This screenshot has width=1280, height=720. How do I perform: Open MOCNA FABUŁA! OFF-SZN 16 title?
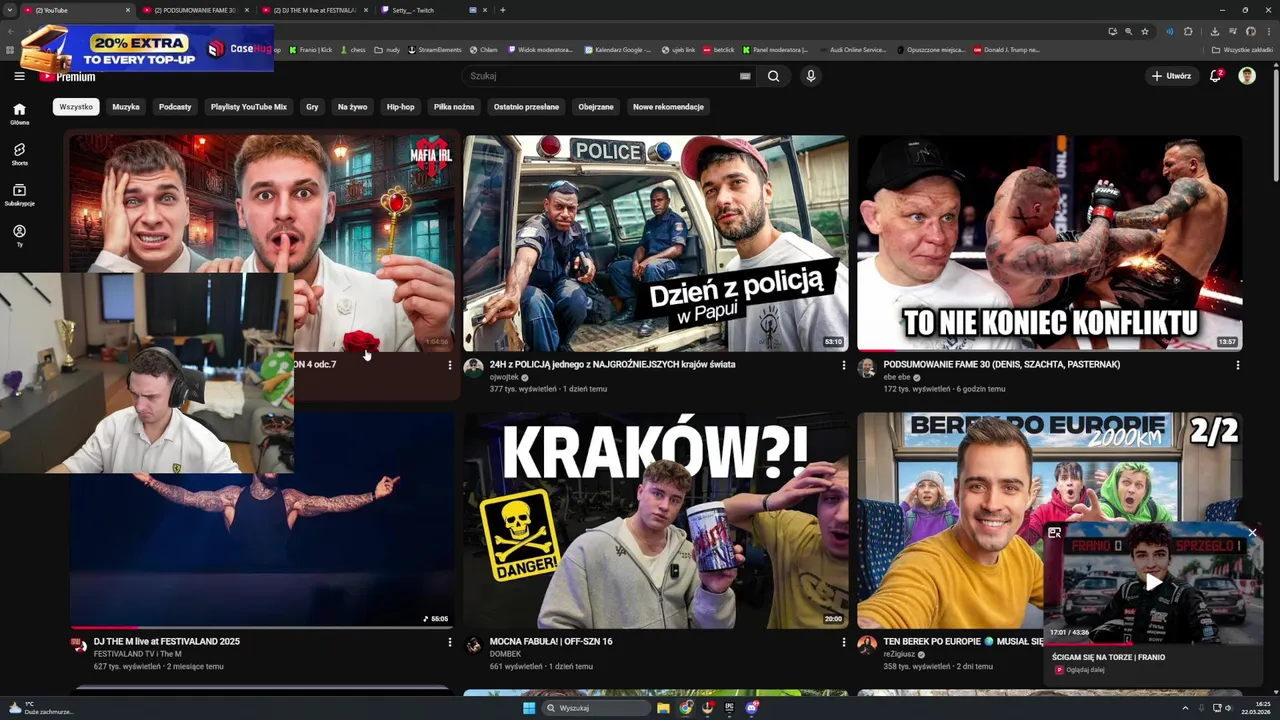tap(550, 642)
